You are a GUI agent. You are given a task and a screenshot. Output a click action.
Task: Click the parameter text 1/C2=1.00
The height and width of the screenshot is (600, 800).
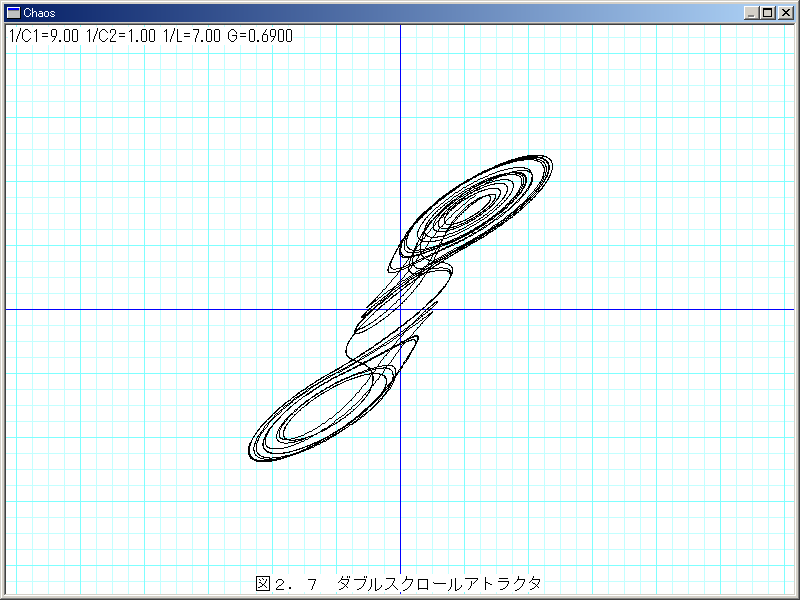[x=121, y=36]
